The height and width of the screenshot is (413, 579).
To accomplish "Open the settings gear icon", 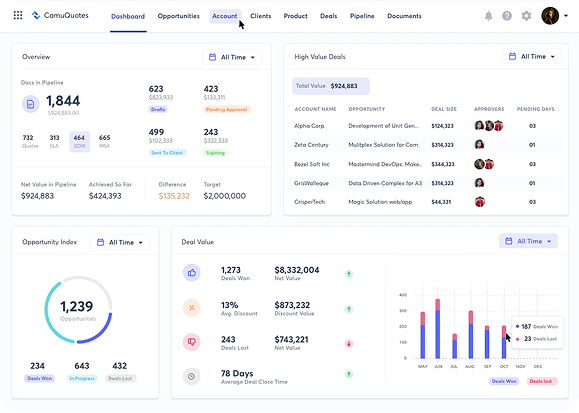I will (526, 16).
